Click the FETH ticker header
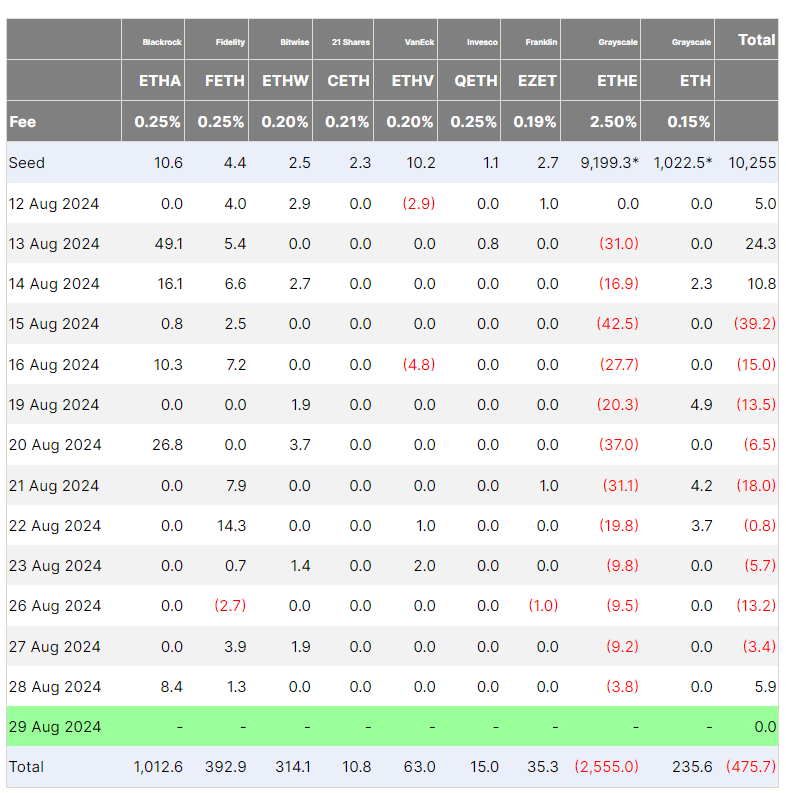 click(223, 81)
